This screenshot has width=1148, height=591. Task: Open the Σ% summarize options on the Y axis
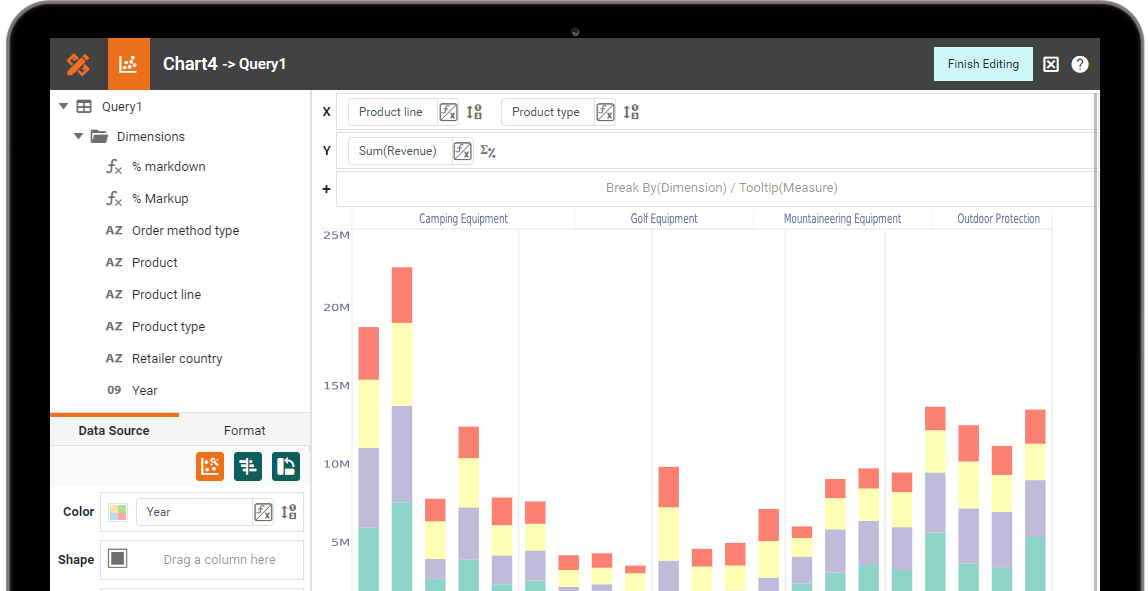tap(487, 151)
